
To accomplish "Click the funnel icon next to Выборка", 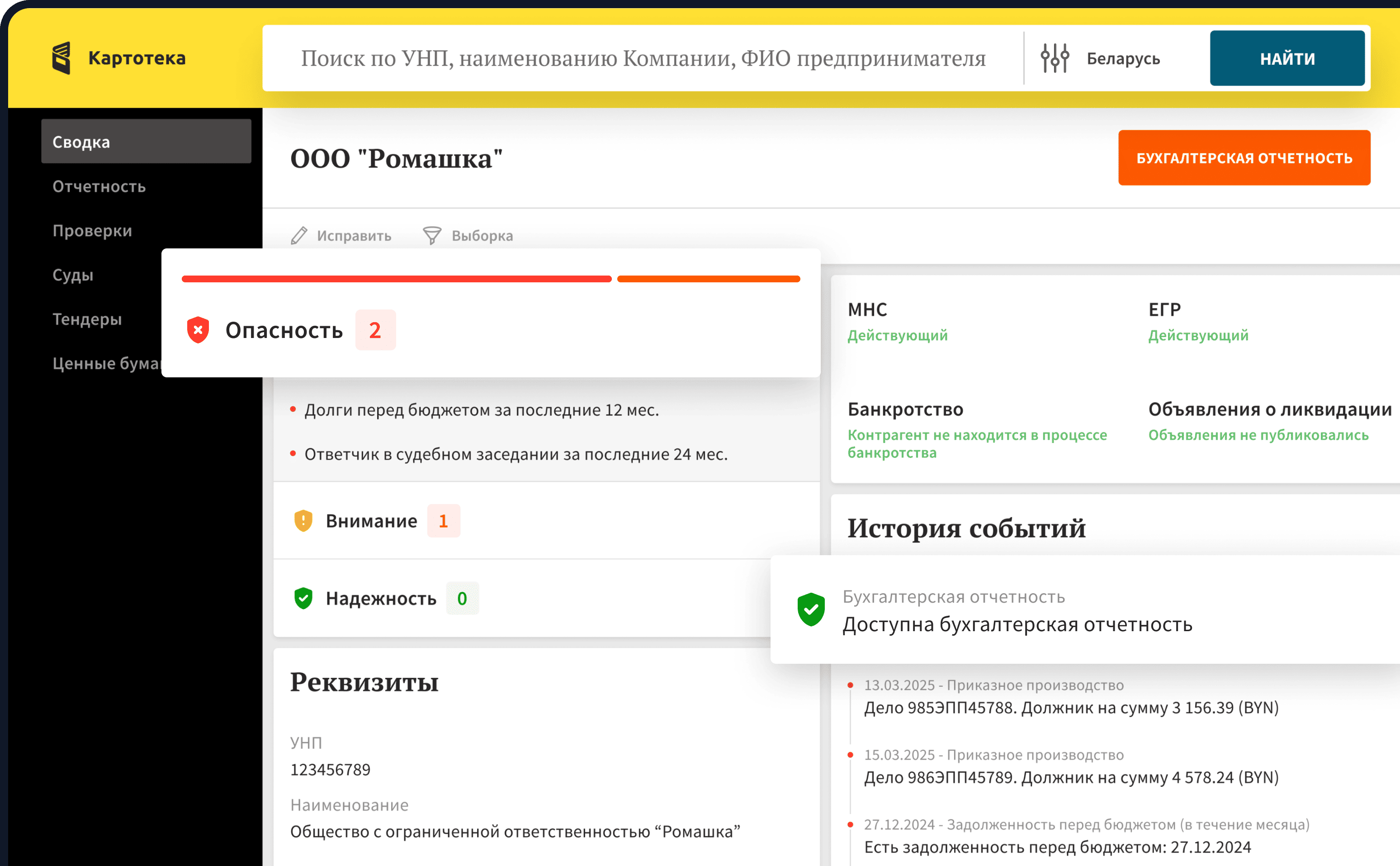I will (432, 235).
